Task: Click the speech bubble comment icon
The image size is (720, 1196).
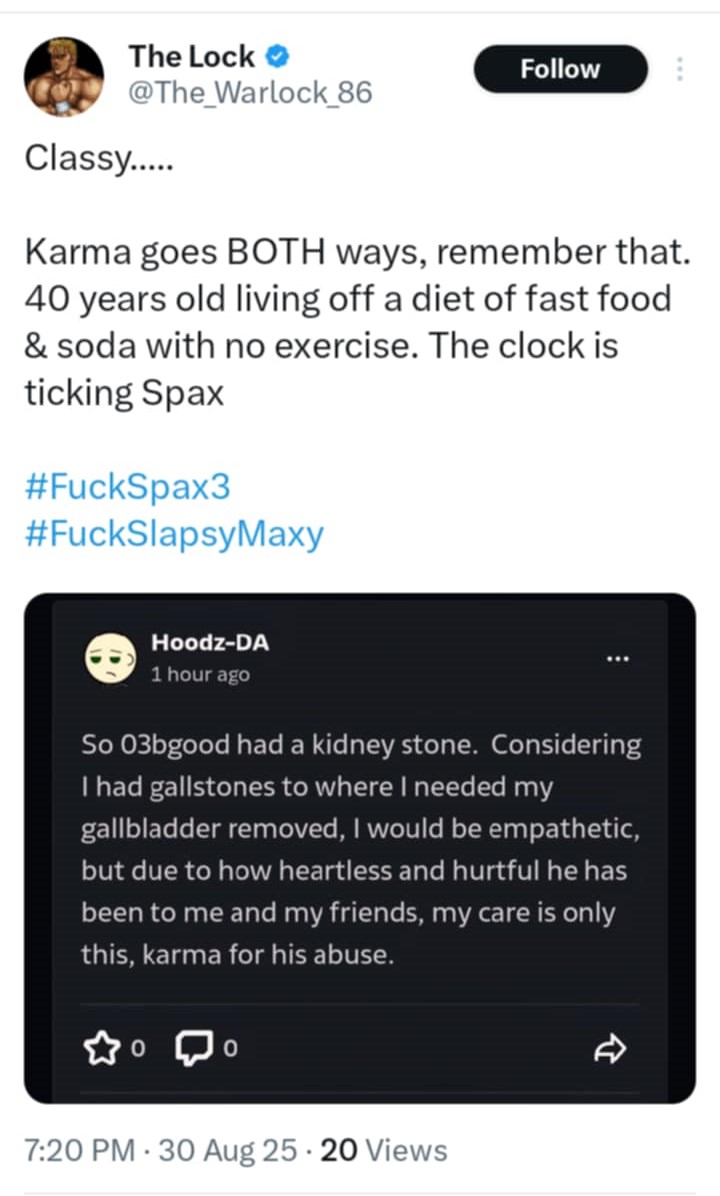Action: (189, 1048)
